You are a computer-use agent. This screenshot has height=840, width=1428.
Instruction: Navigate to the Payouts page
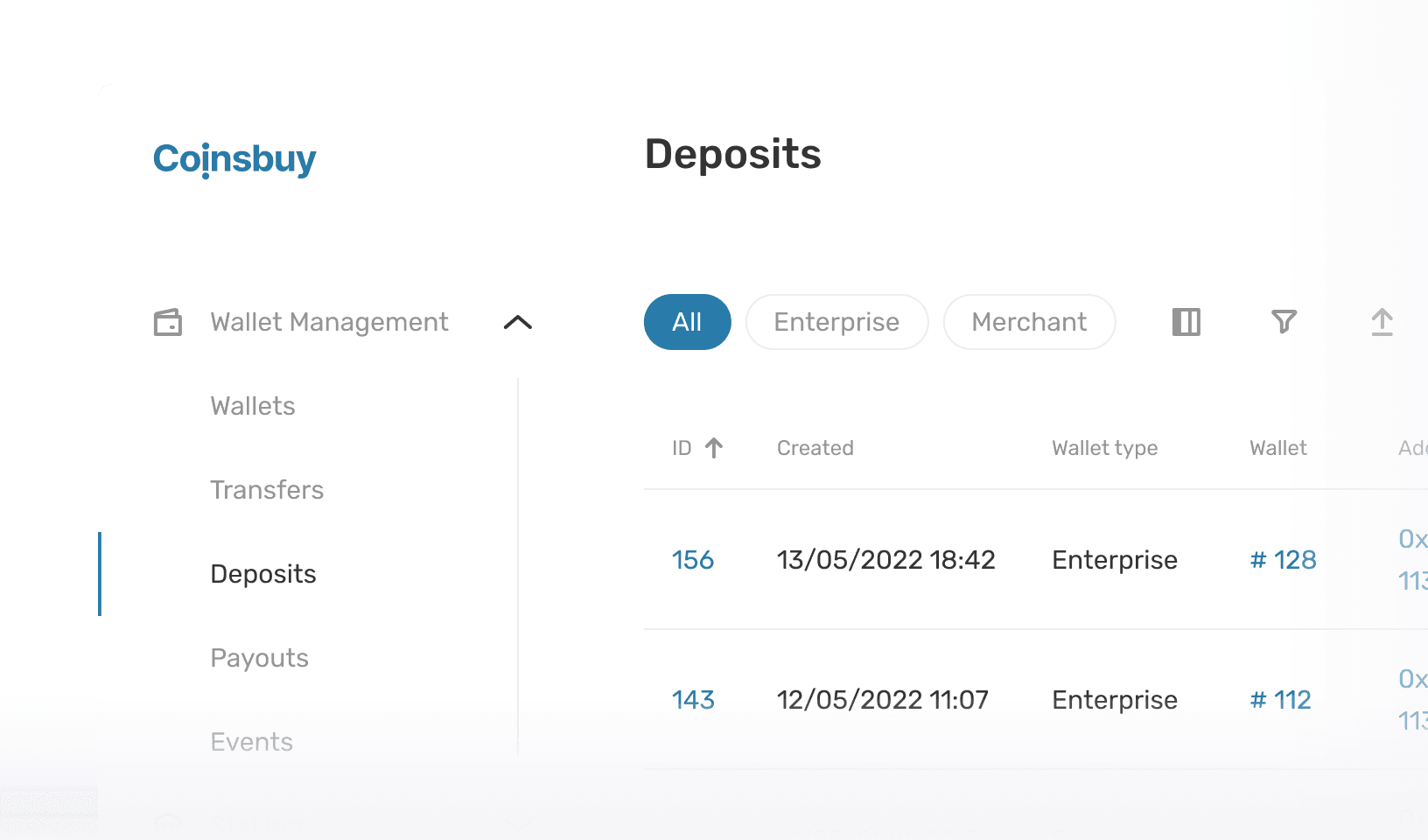tap(259, 657)
